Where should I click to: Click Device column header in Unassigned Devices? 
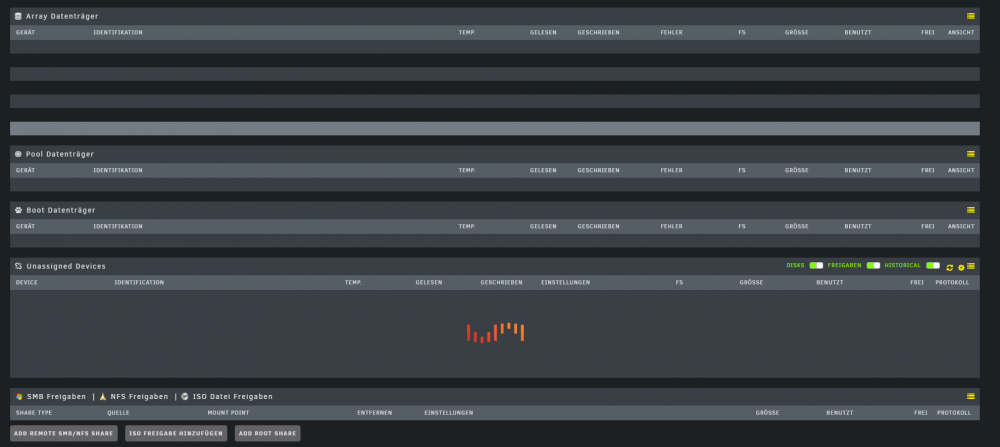pyautogui.click(x=27, y=282)
